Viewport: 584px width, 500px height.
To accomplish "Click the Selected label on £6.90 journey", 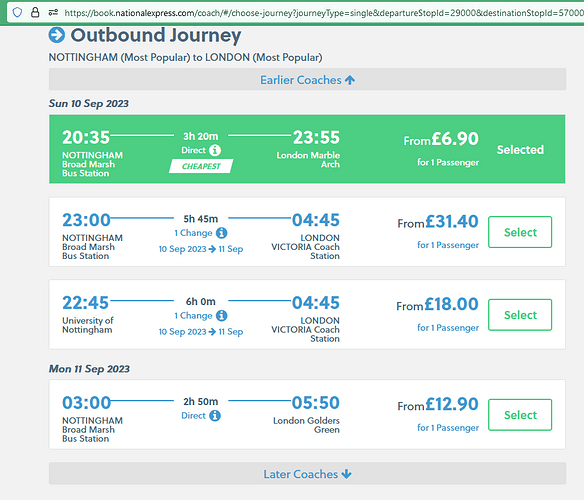I will 520,150.
